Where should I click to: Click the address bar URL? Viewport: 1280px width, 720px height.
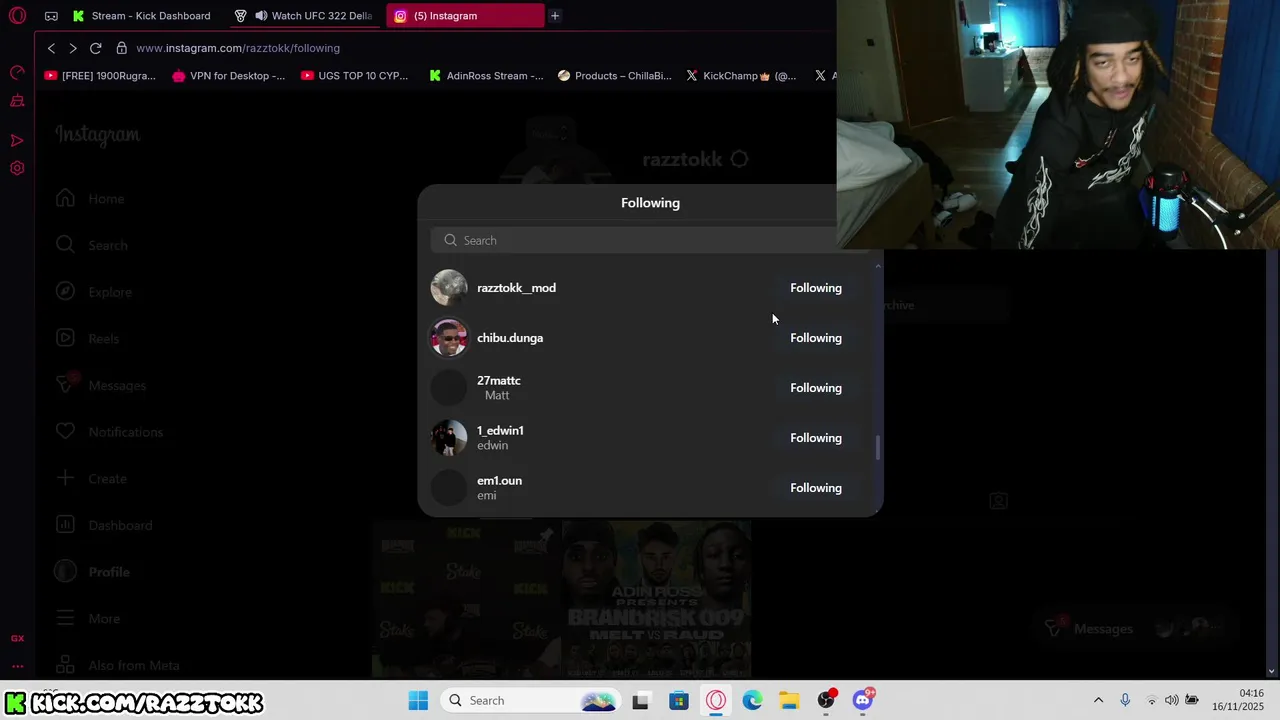tap(238, 48)
